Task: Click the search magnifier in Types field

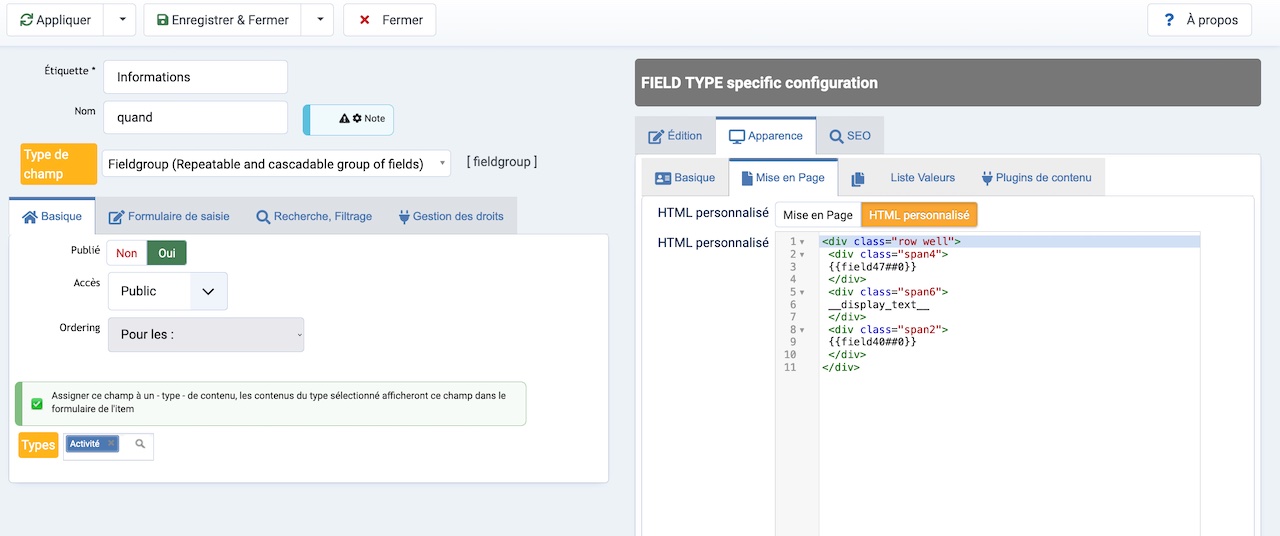Action: (140, 444)
